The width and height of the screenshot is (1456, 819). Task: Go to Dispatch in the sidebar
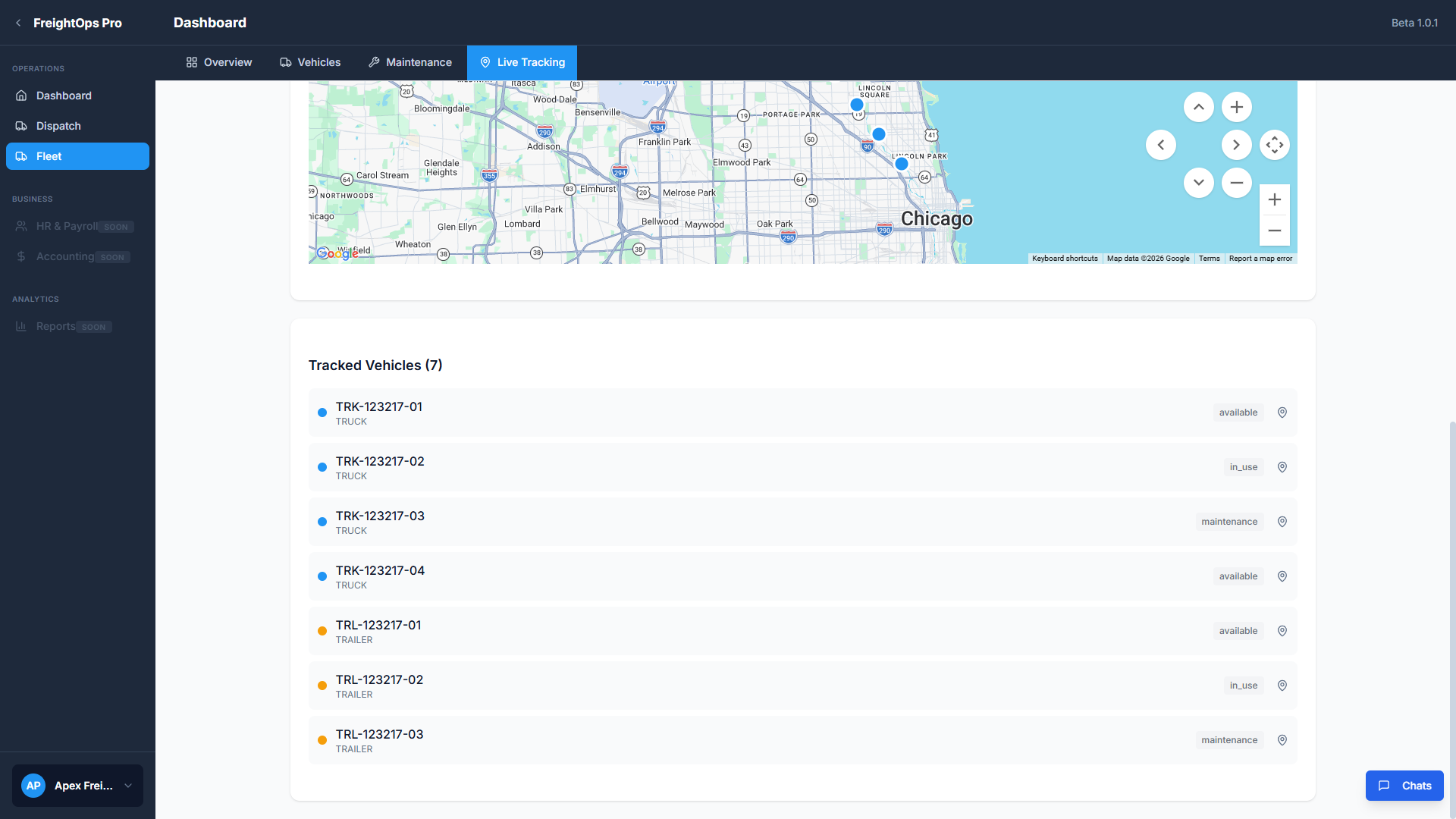[x=58, y=126]
